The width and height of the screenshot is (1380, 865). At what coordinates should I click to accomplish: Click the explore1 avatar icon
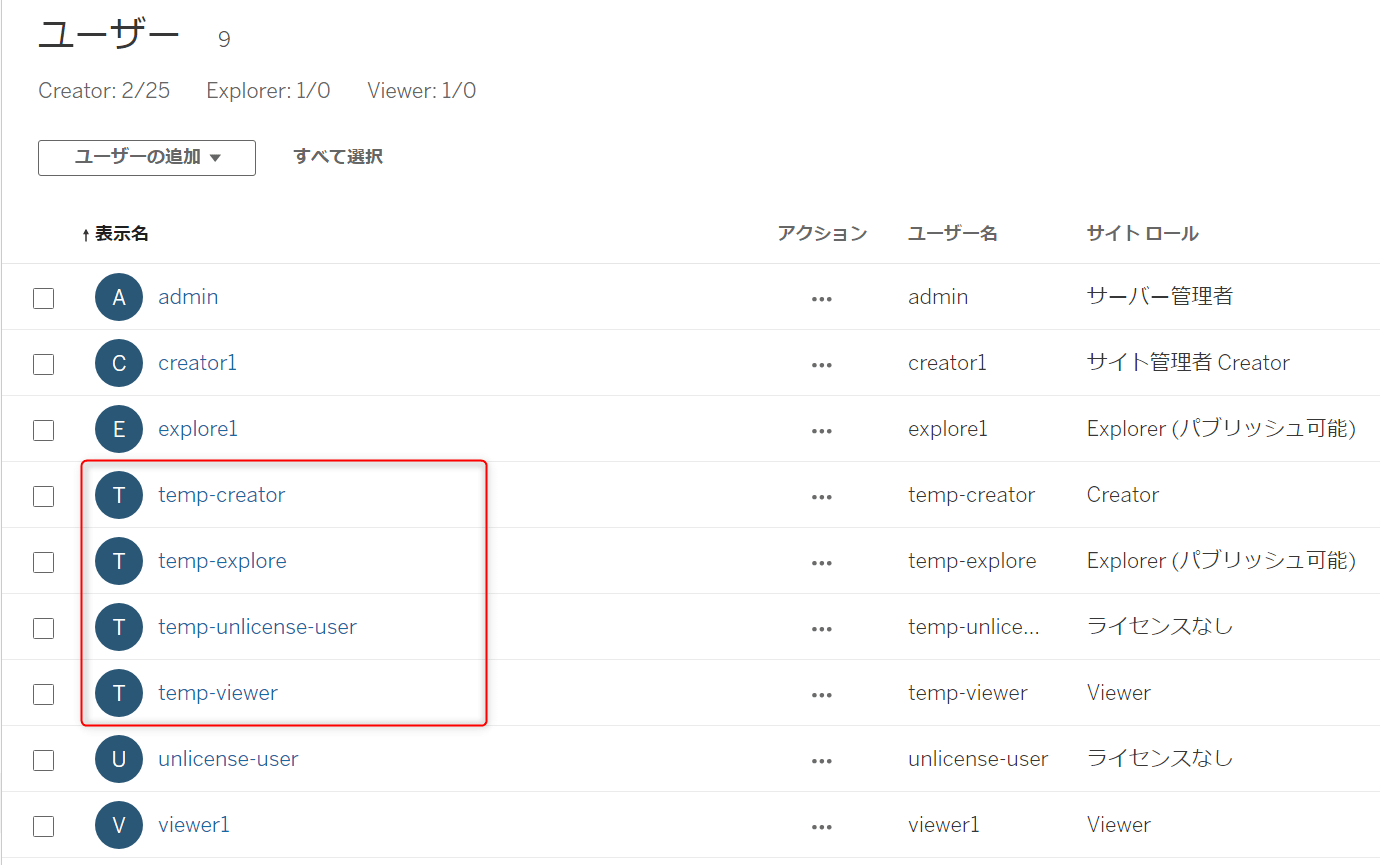[118, 429]
